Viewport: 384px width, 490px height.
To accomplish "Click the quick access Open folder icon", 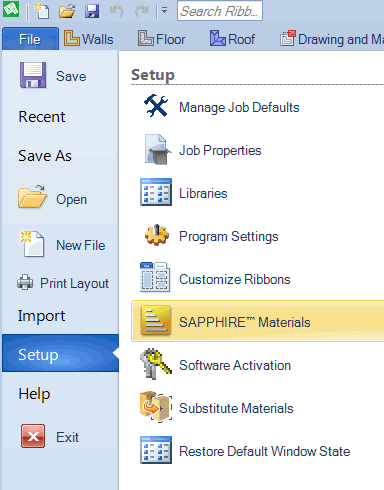I will pos(67,11).
